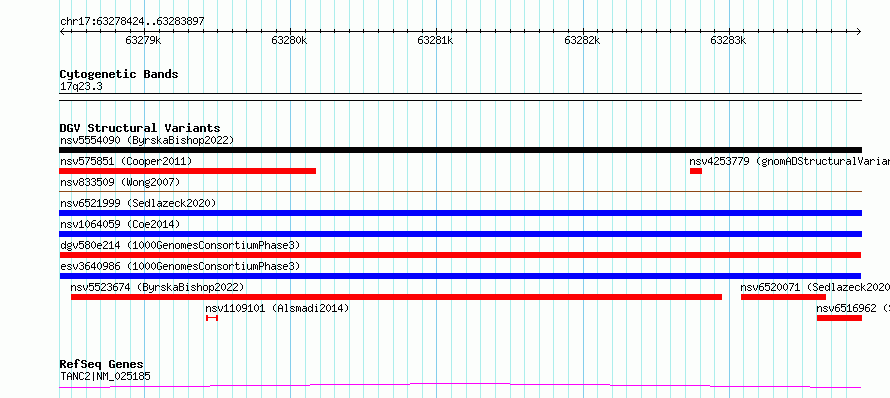
Task: Click the magenta TANC2 gene line
Action: [460, 386]
